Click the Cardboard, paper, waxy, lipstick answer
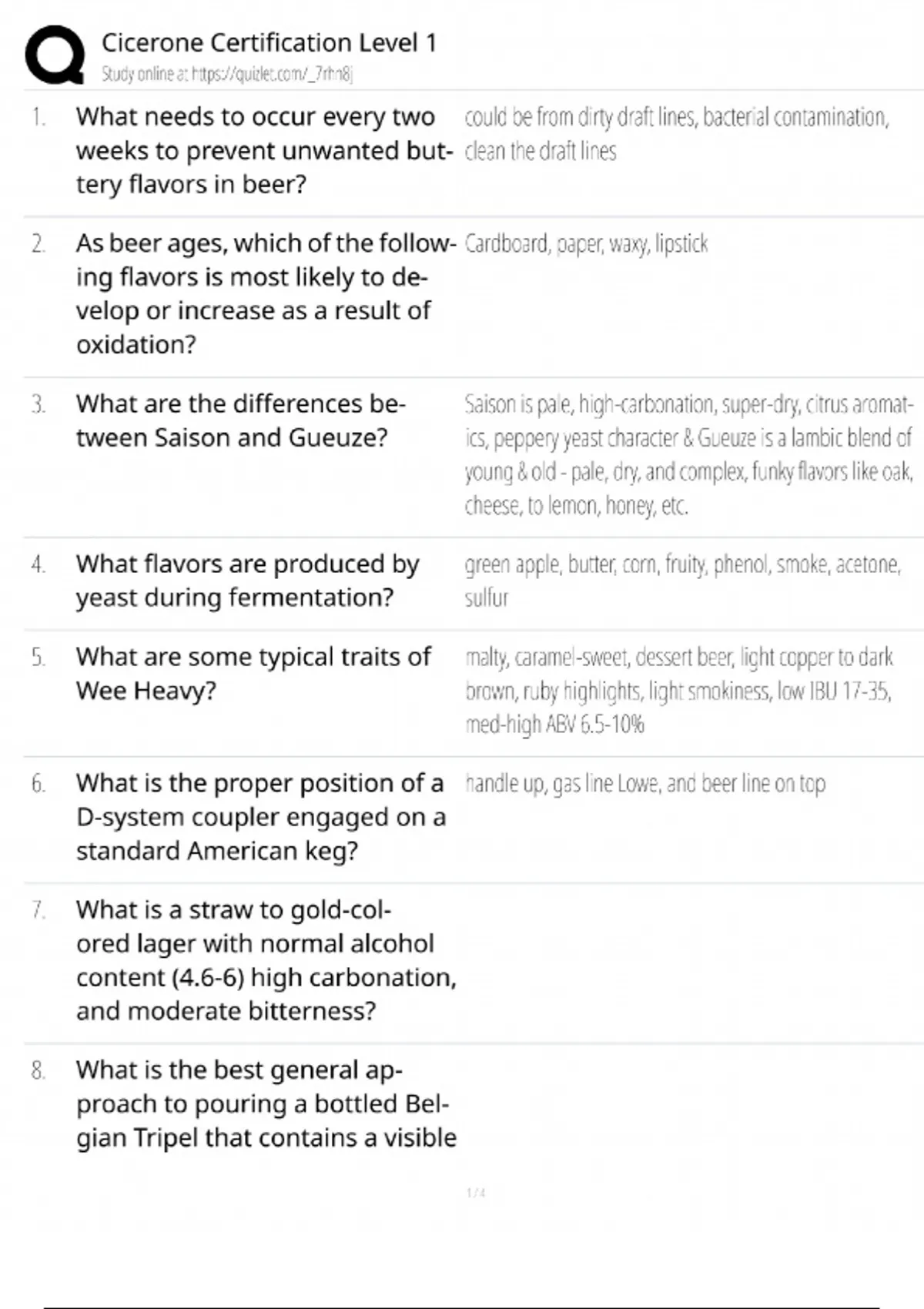 coord(586,244)
